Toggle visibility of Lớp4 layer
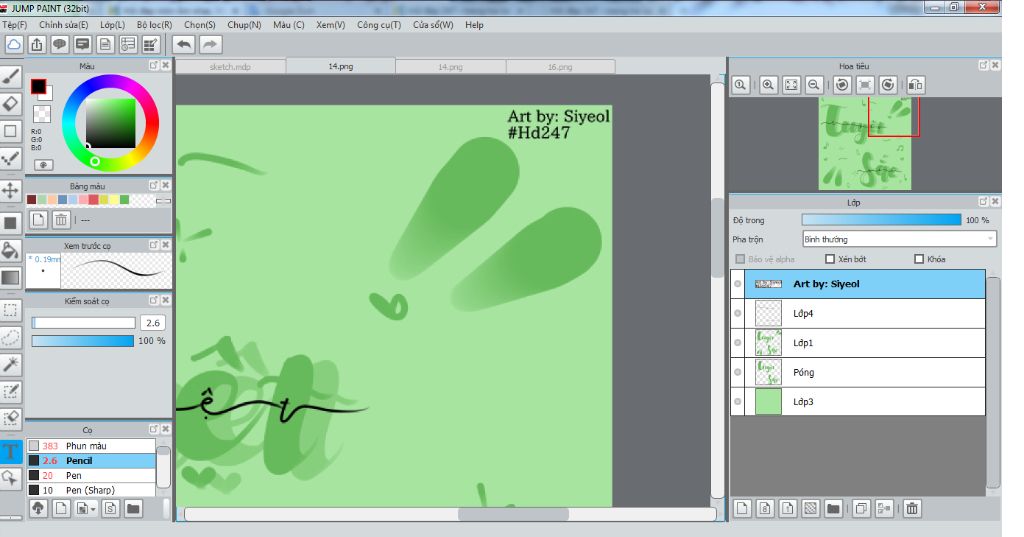The image size is (1024, 537). pyautogui.click(x=738, y=314)
